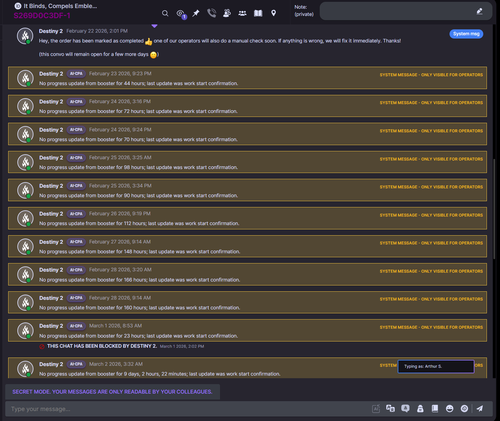Click the clock icon beside chat title
The height and width of the screenshot is (421, 500).
pyautogui.click(x=18, y=6)
